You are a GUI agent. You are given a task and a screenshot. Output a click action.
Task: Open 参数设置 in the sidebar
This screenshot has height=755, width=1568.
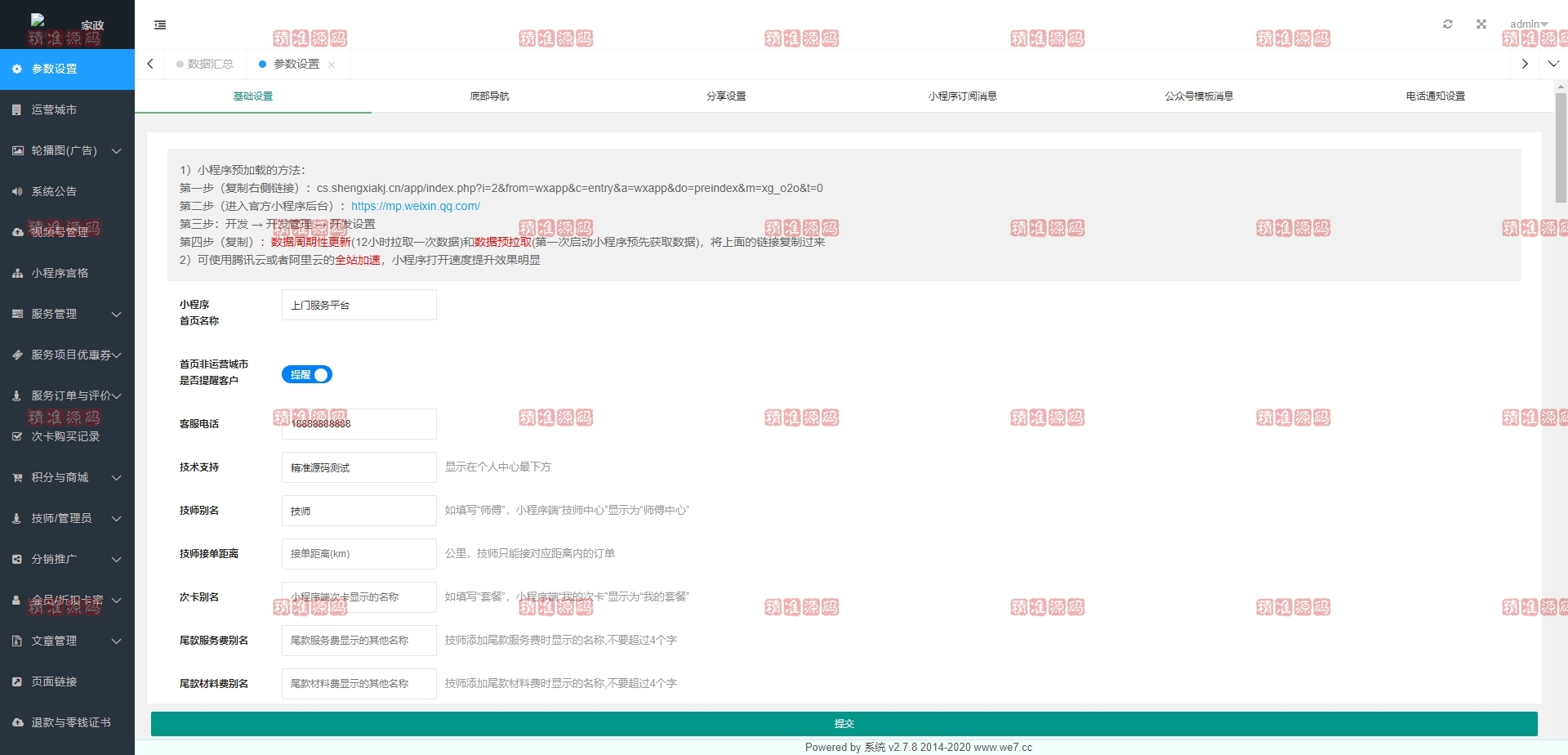(67, 69)
